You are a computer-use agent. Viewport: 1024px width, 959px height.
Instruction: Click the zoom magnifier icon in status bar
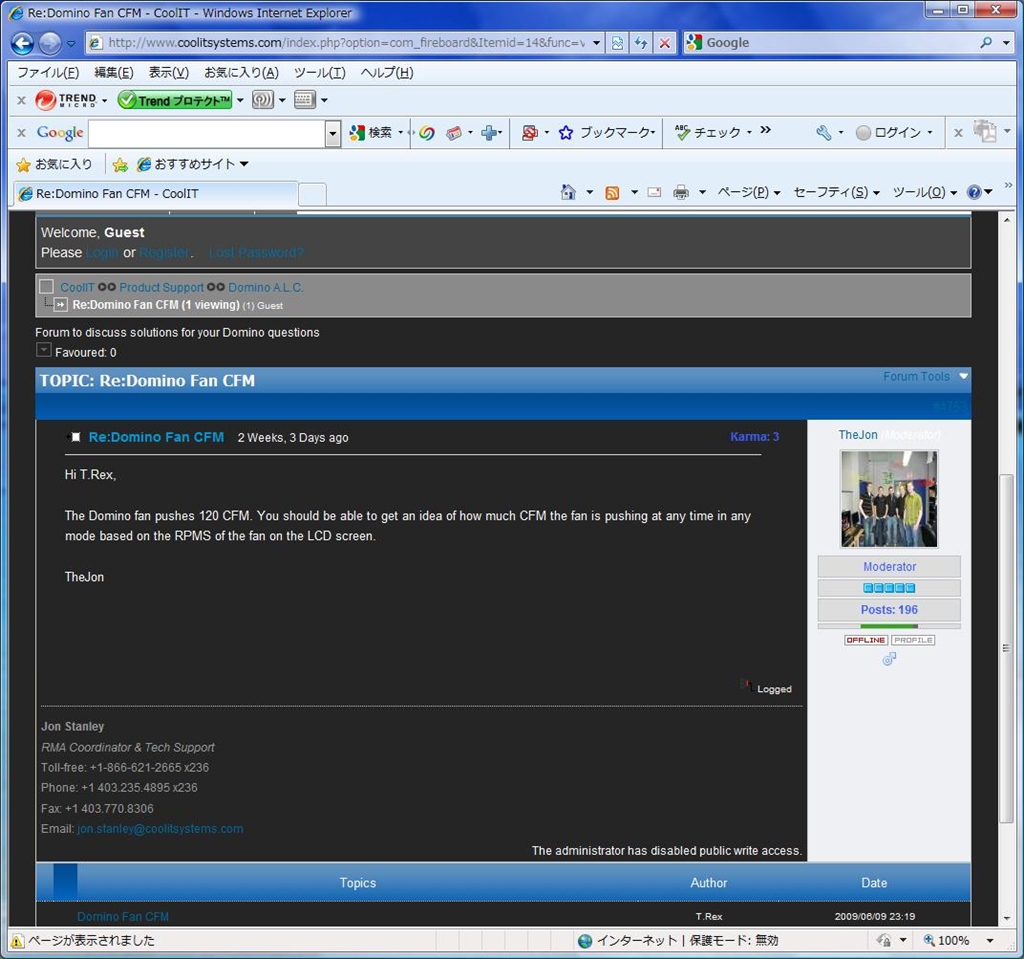[929, 940]
